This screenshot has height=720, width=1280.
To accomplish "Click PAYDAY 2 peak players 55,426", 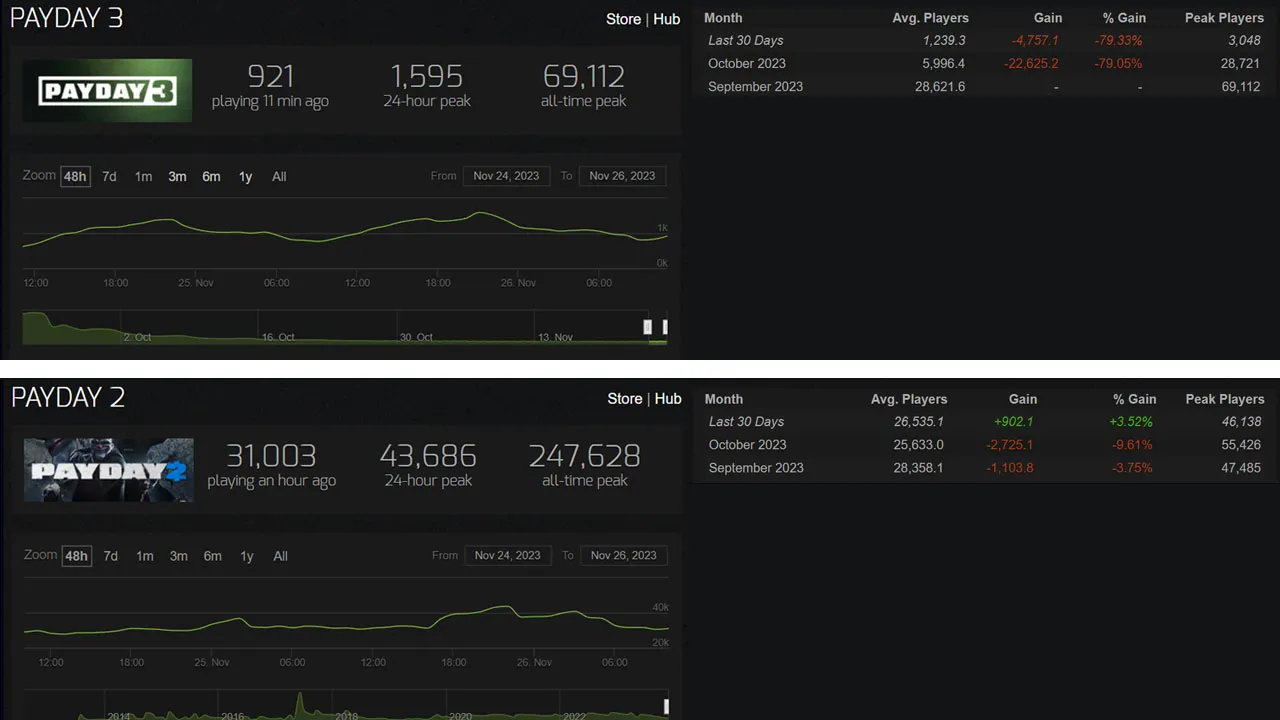I will click(x=1241, y=445).
